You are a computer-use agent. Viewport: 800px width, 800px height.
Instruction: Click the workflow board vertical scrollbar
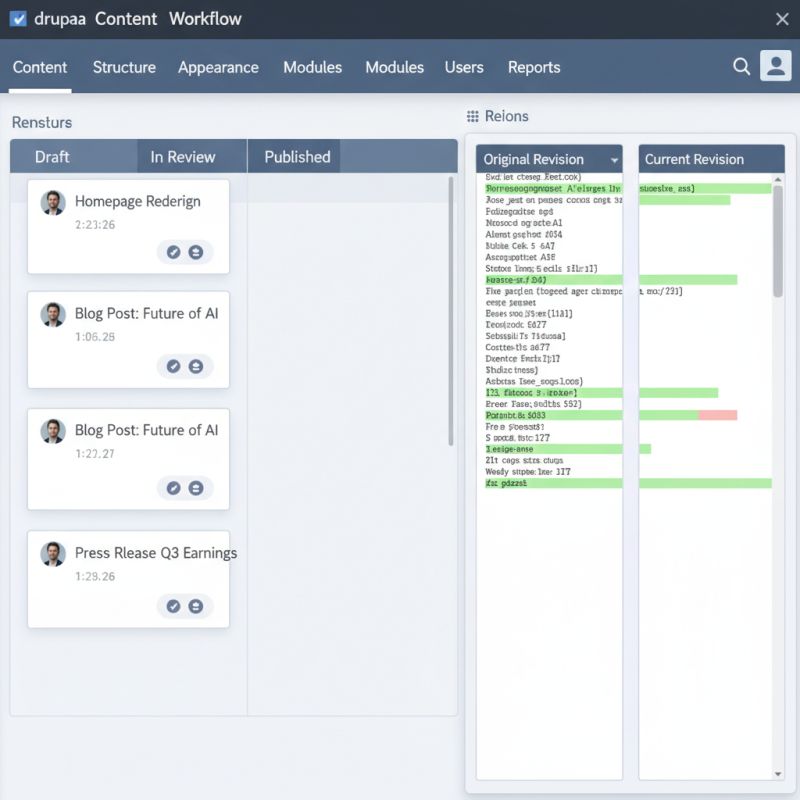[451, 311]
